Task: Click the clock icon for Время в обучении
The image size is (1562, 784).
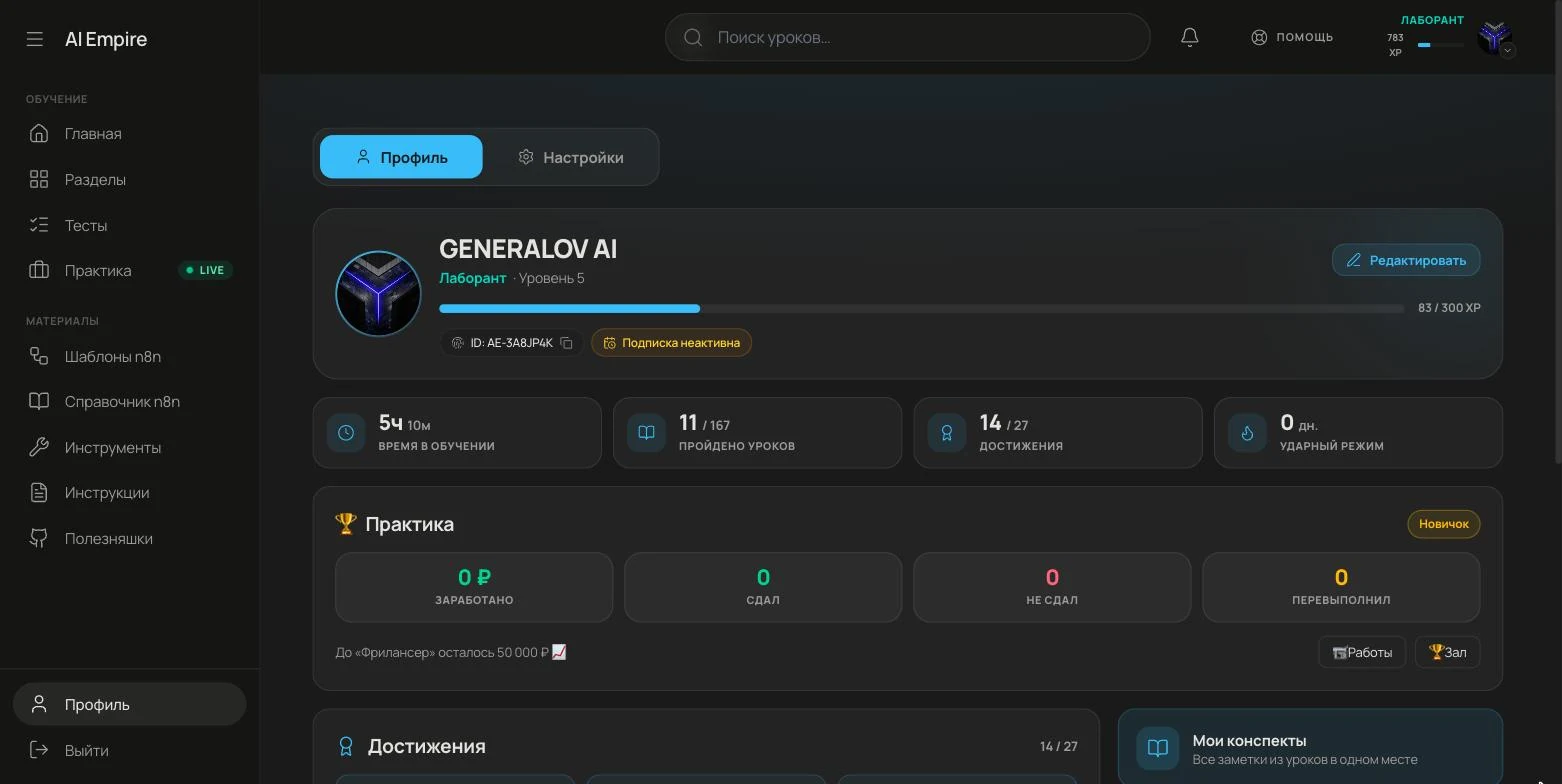Action: coord(346,433)
